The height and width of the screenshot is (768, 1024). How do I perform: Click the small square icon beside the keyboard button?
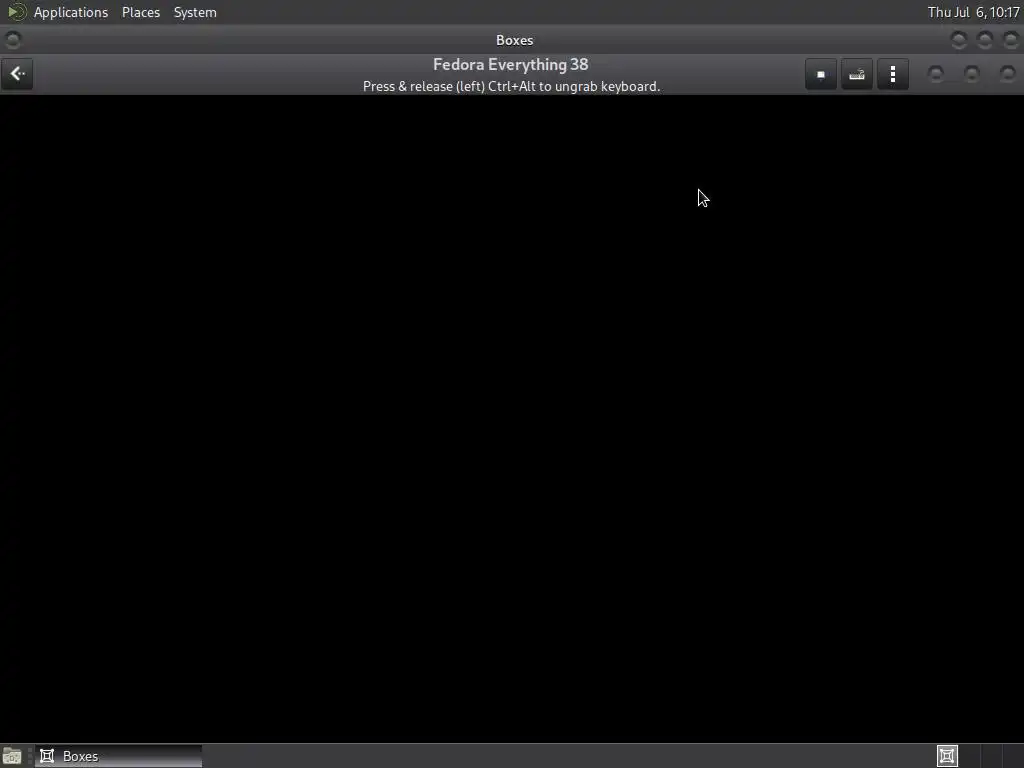click(821, 74)
